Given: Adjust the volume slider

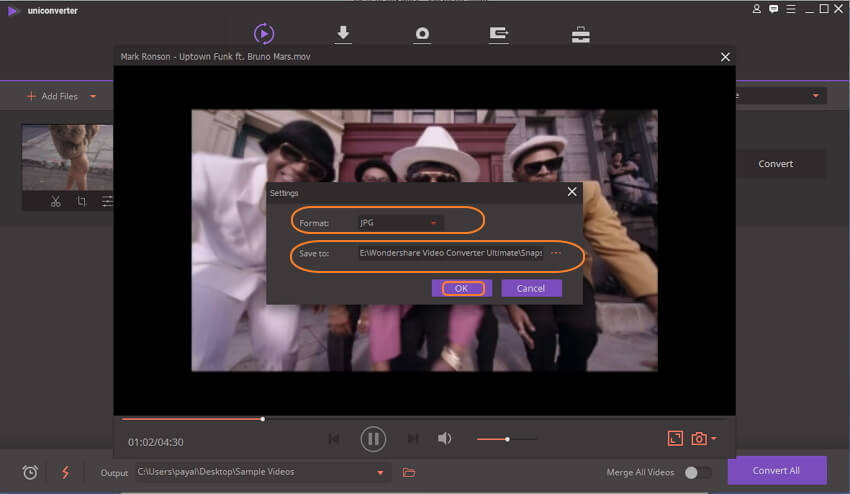Looking at the screenshot, I should click(506, 439).
